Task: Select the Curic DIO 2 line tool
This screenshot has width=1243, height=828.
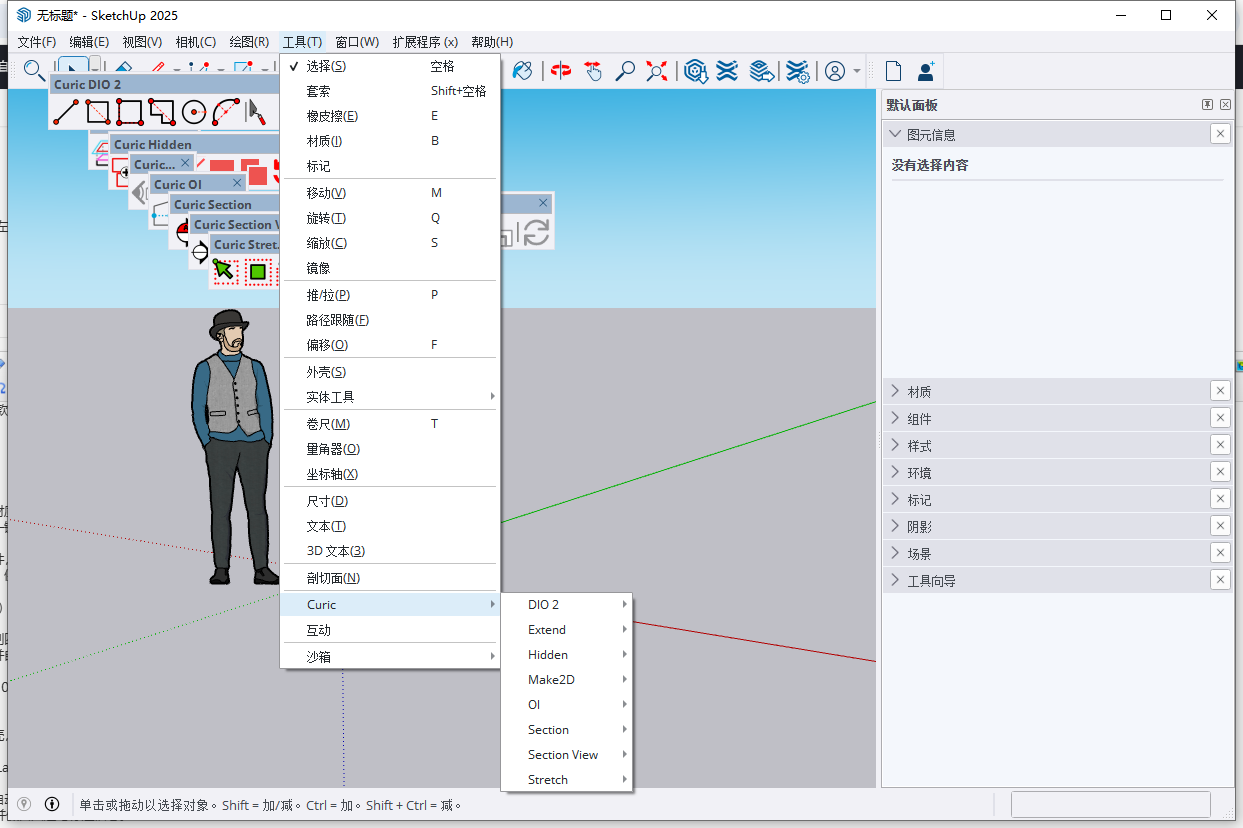Action: point(66,112)
